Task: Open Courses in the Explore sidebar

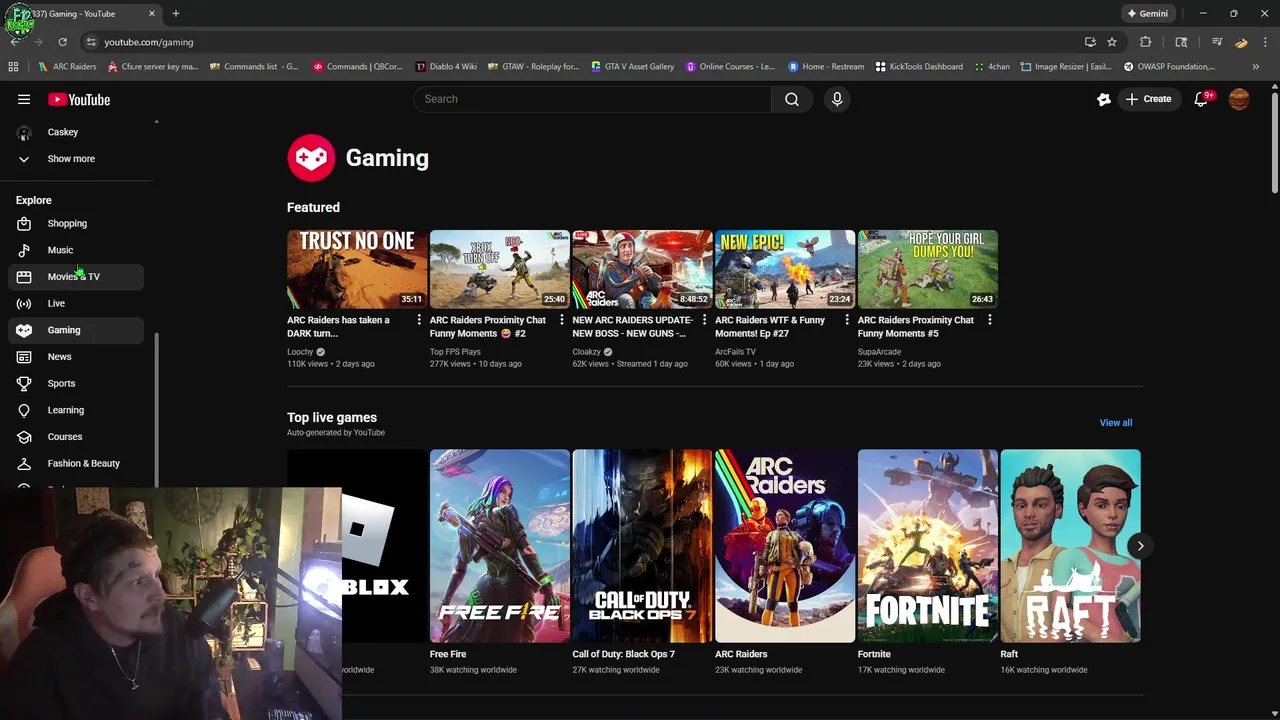Action: click(x=77, y=436)
